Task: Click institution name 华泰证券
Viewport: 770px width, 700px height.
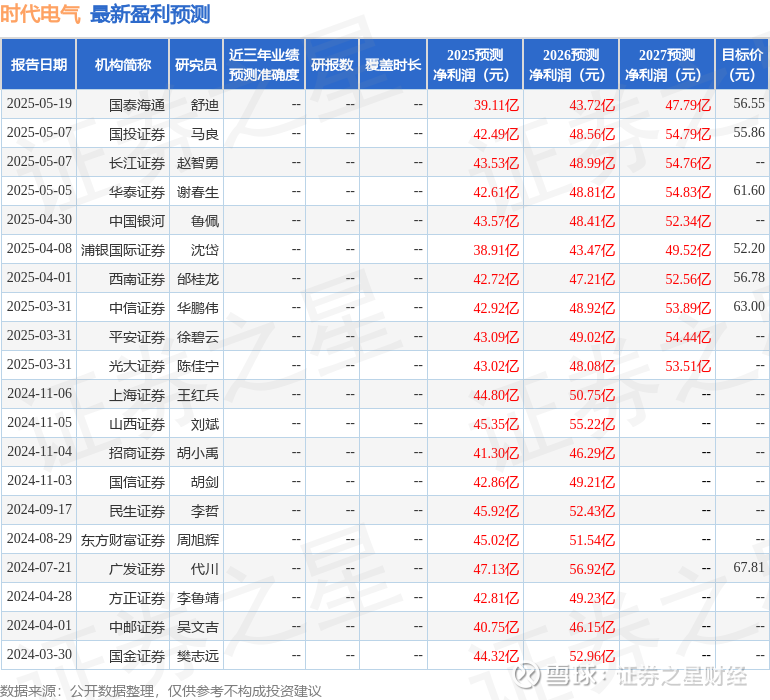Action: click(137, 192)
